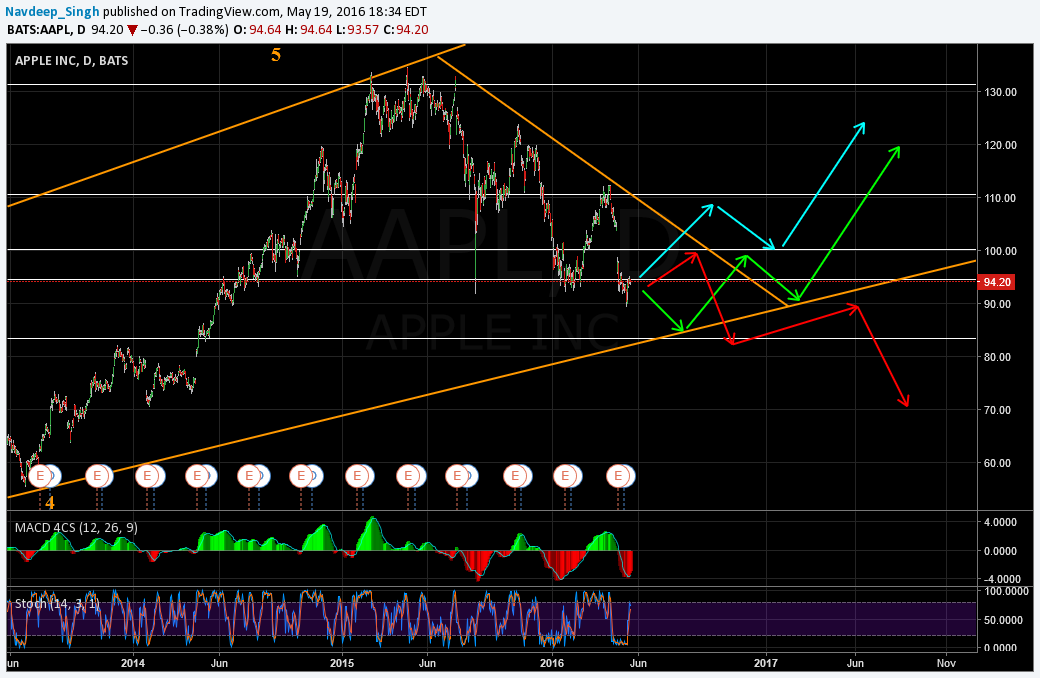This screenshot has width=1040, height=678.
Task: Click the 'APPLE INC, D, BATS' chart title
Action: point(72,60)
